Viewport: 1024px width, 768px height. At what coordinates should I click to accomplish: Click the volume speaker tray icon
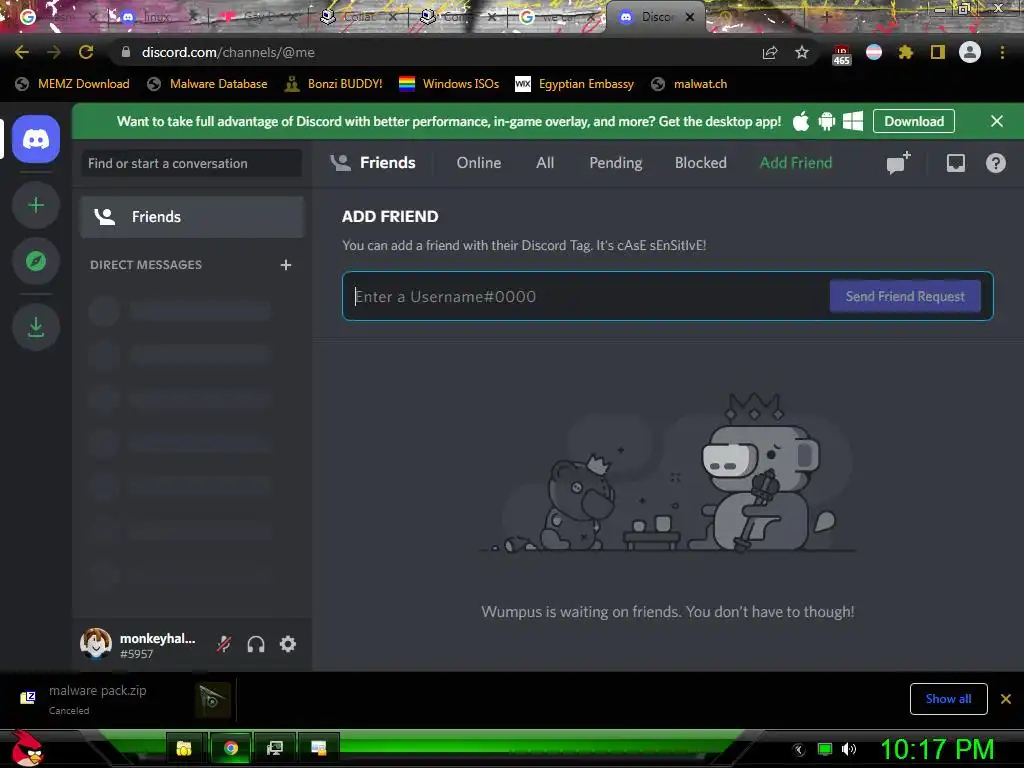pos(848,749)
